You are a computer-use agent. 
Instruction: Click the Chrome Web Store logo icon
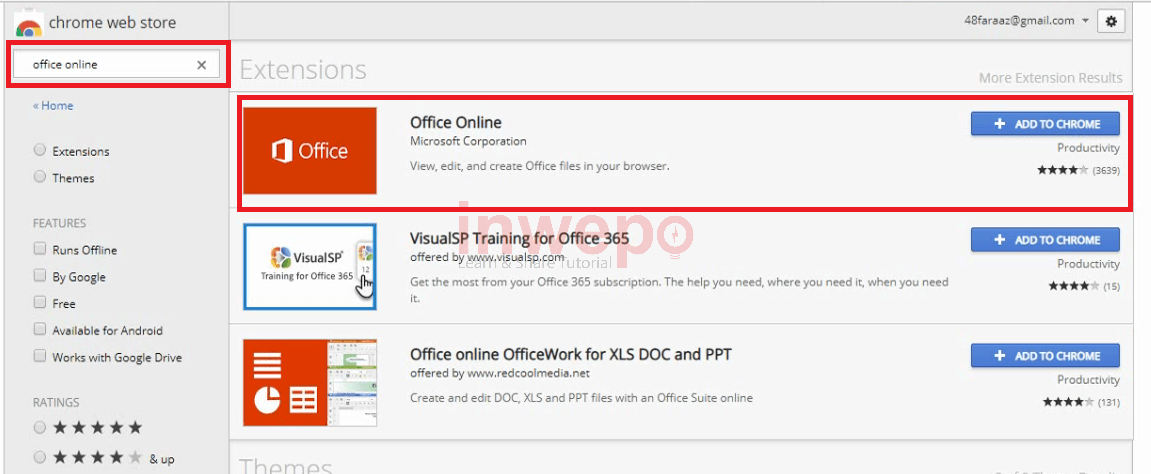(28, 24)
